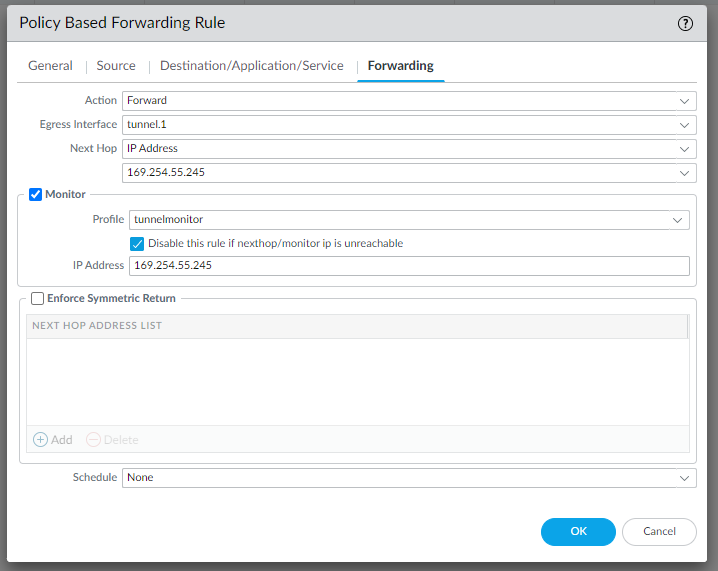Image resolution: width=718 pixels, height=571 pixels.
Task: Select the Forwarding tab
Action: [x=400, y=66]
